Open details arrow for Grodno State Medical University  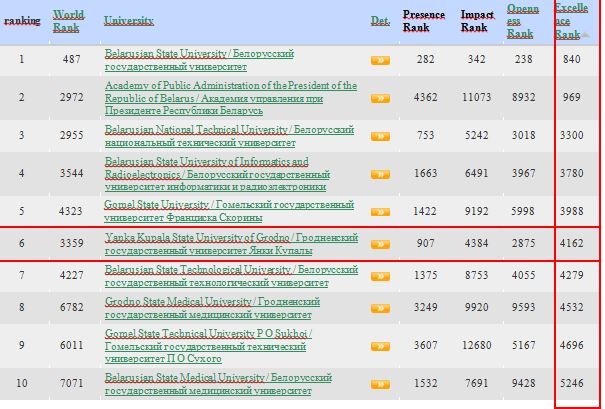(380, 308)
